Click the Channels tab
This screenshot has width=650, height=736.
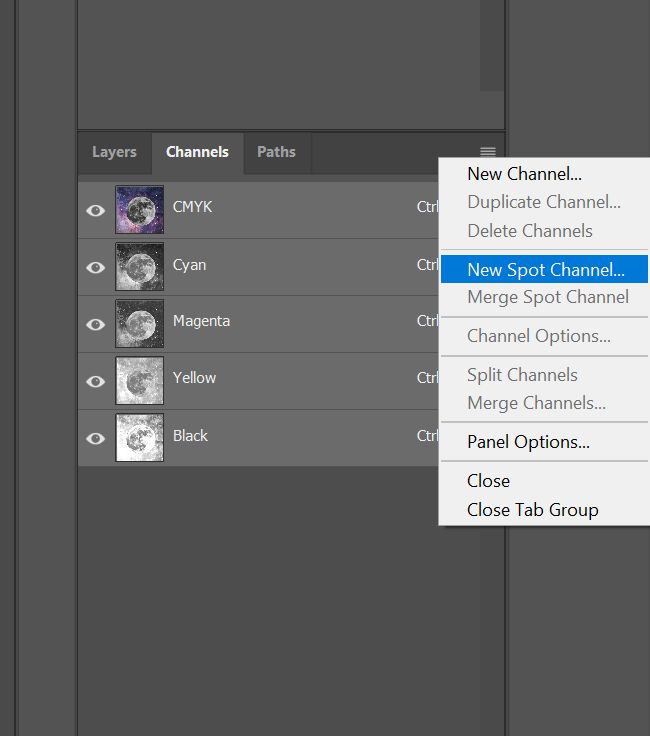click(x=197, y=152)
